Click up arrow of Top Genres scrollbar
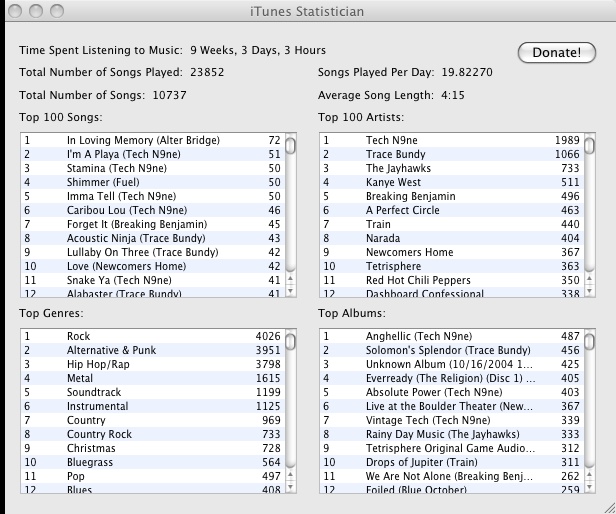Image resolution: width=616 pixels, height=514 pixels. click(x=290, y=475)
